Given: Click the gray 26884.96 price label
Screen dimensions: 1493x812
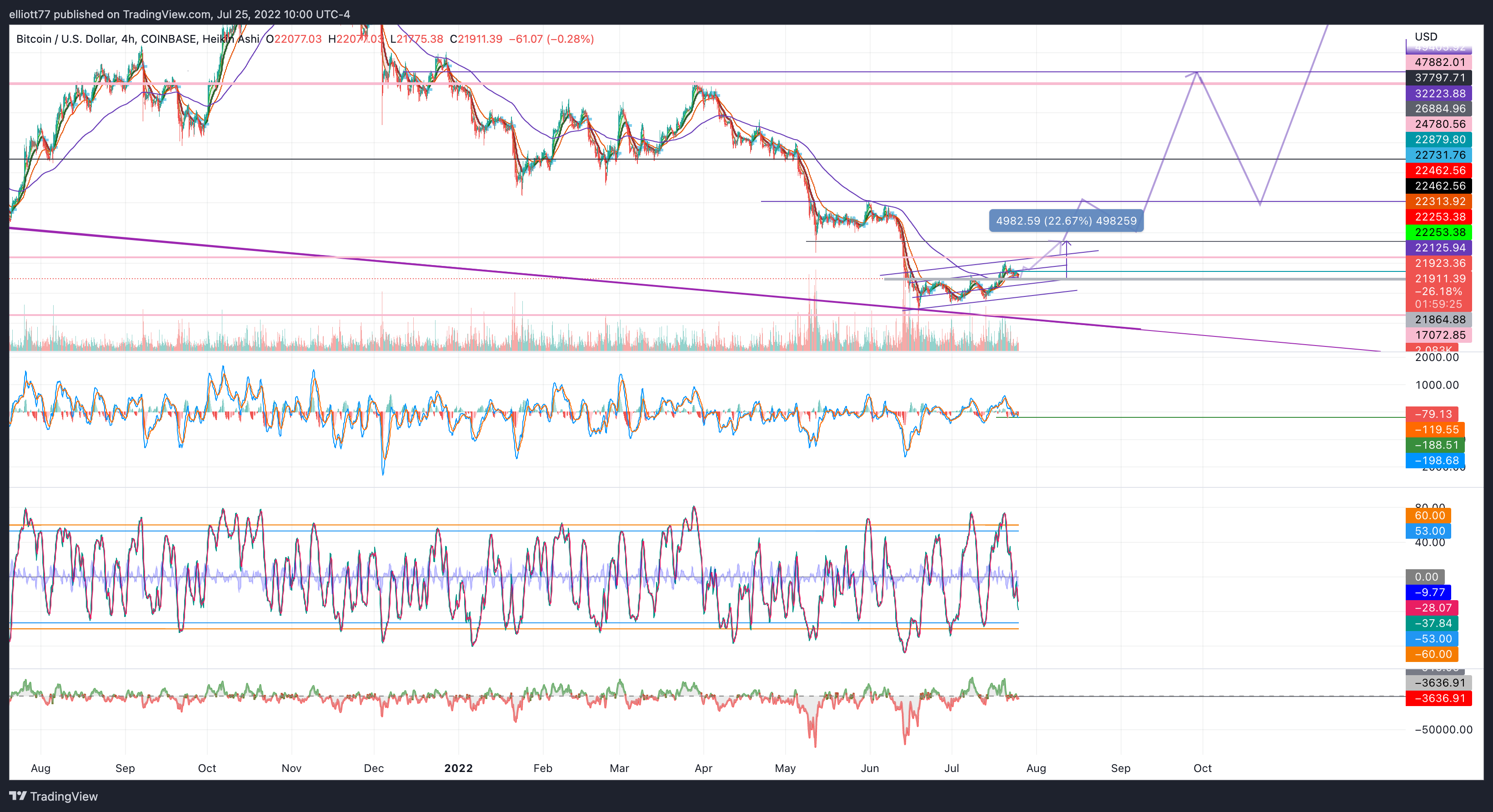Looking at the screenshot, I should pos(1439,108).
